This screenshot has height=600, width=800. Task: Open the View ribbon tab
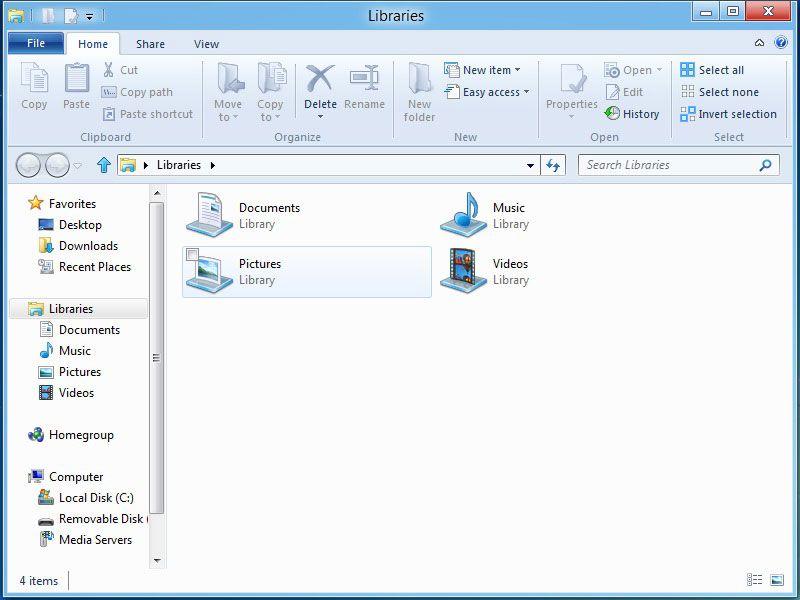point(207,44)
